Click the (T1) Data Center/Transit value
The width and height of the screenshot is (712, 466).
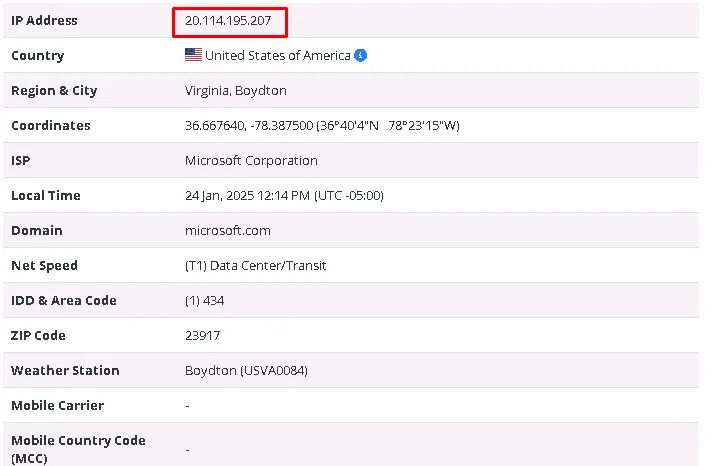click(x=255, y=265)
